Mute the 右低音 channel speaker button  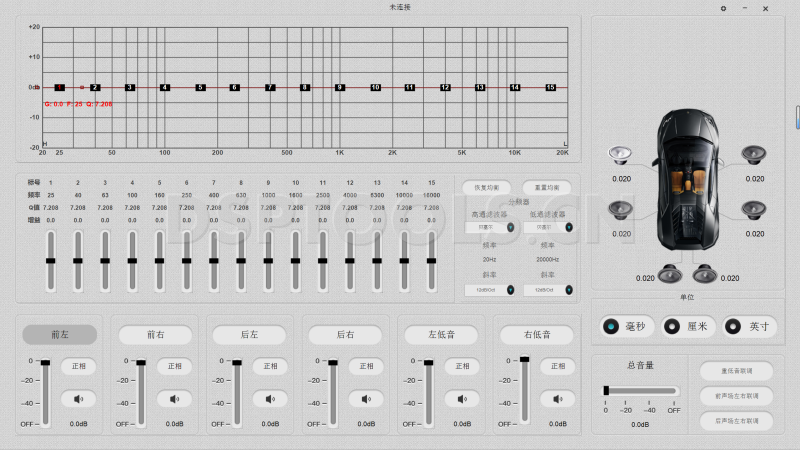[x=556, y=399]
